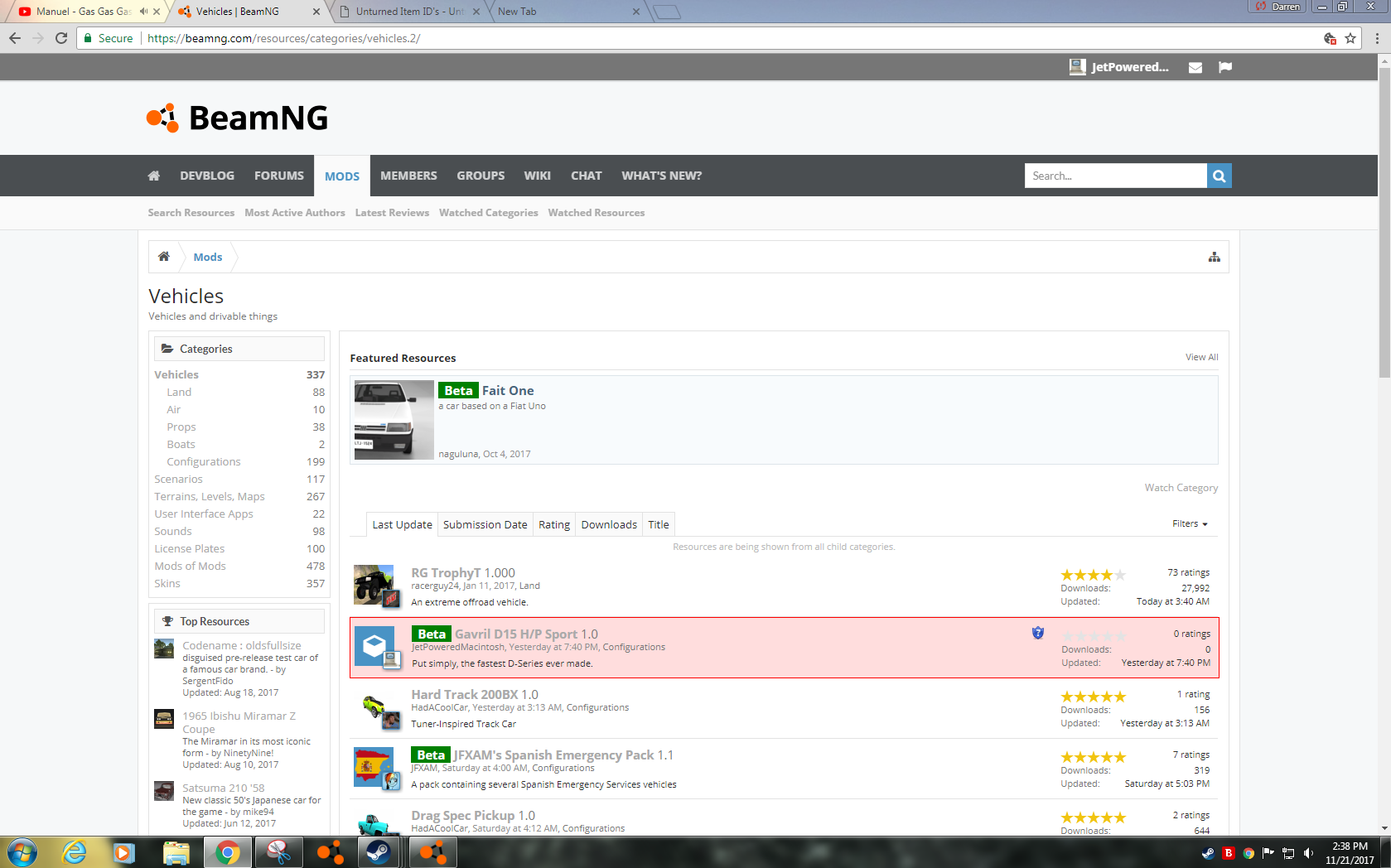The width and height of the screenshot is (1391, 868).
Task: Open the Chrome menu (three dots)
Action: (x=1377, y=38)
